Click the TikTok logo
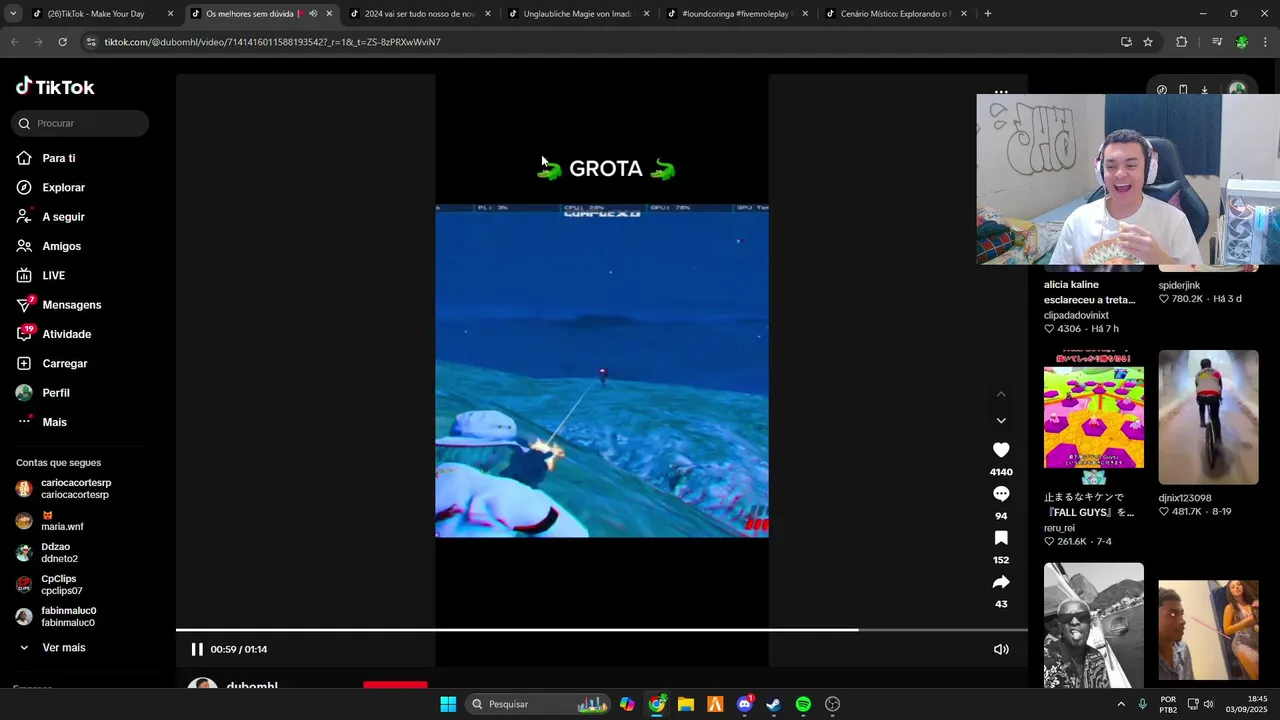Screen dimensions: 1280x720 (55, 87)
